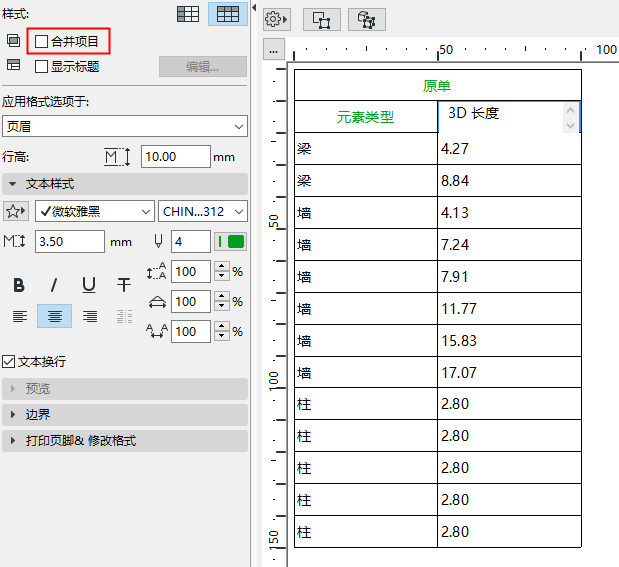Decrease the character spacing percentage
This screenshot has width=619, height=567.
222,336
